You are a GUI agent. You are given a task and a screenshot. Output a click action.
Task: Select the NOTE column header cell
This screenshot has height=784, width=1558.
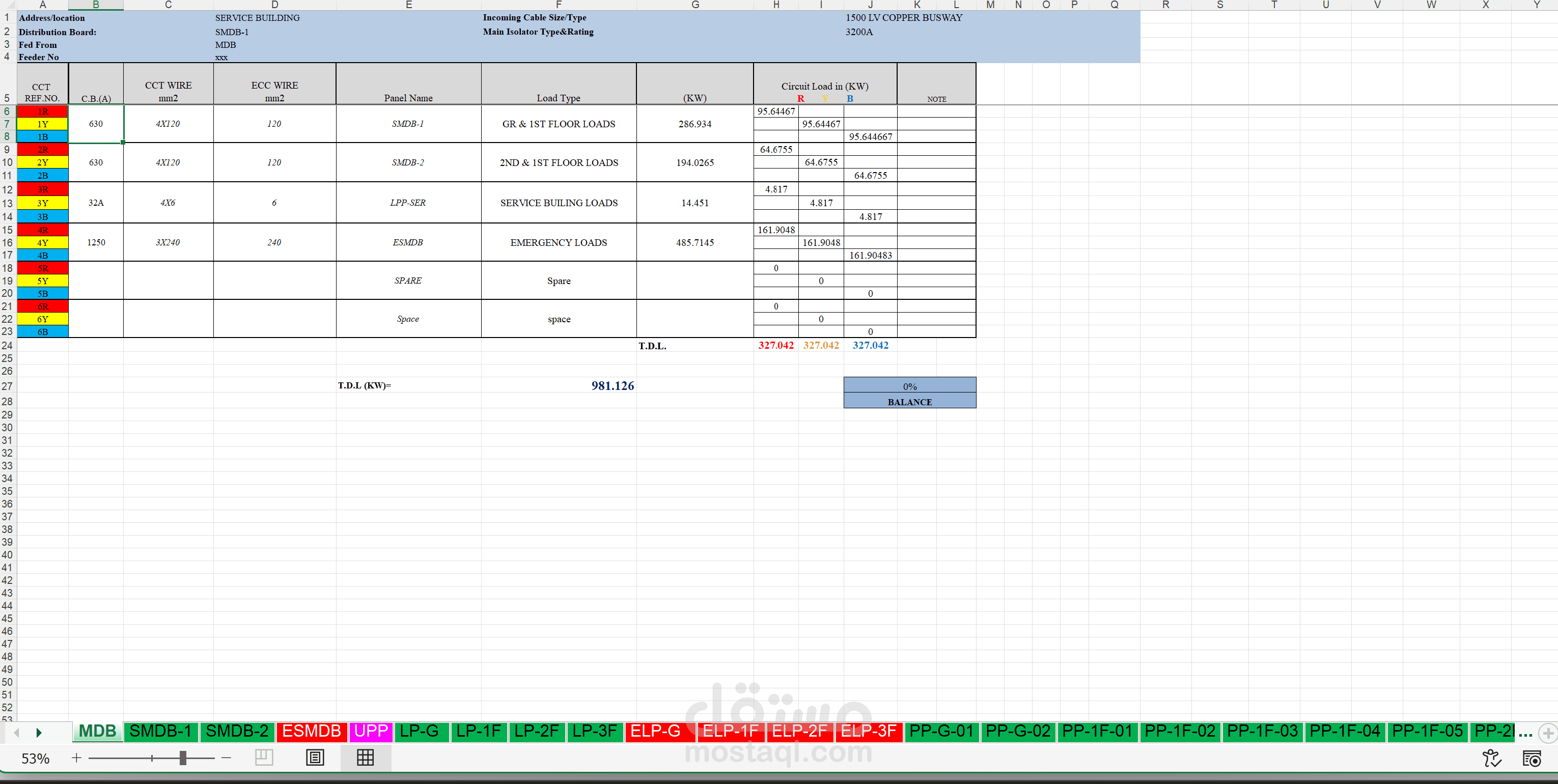click(937, 85)
